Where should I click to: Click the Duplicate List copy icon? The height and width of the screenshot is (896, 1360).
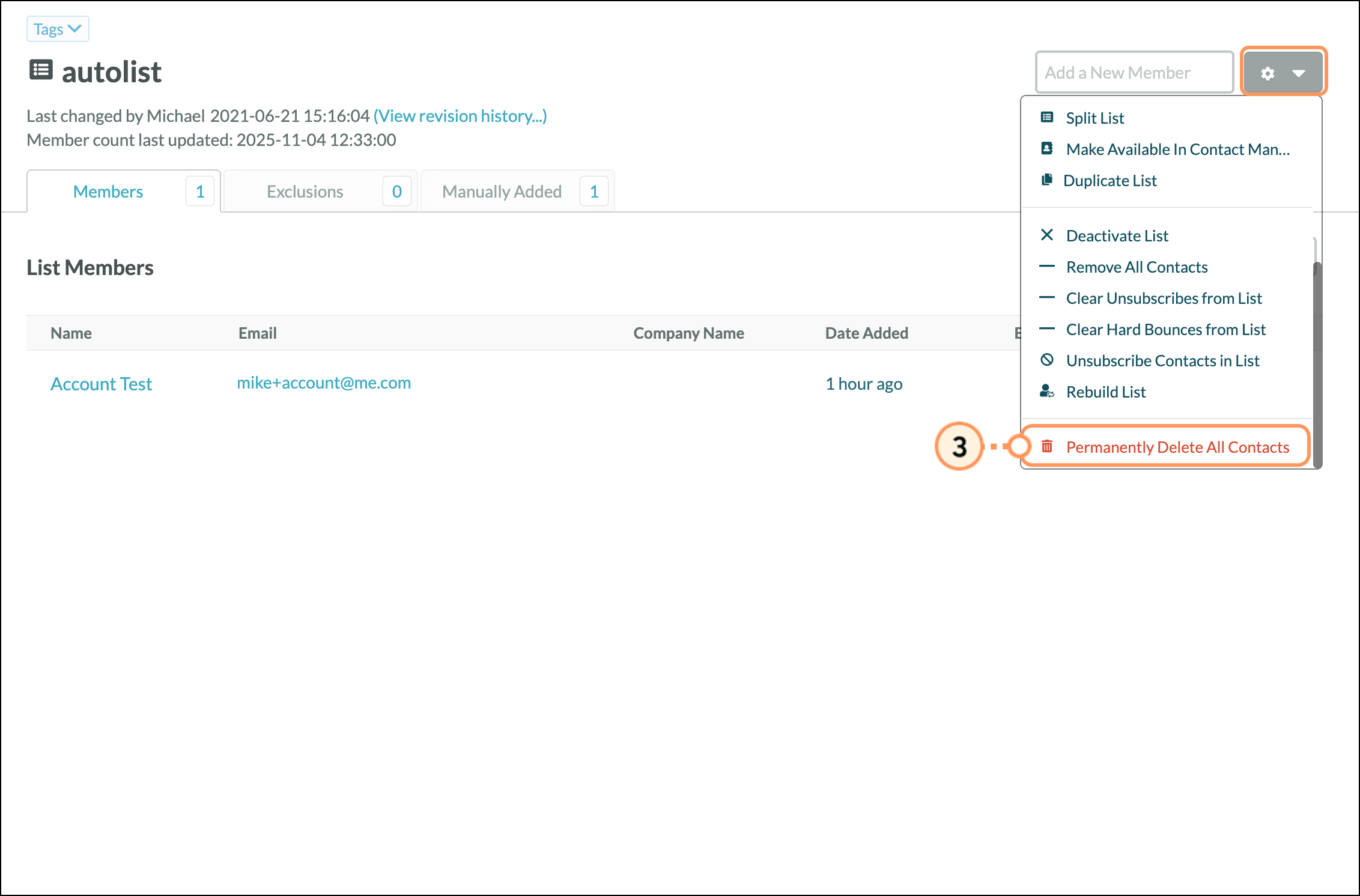[x=1046, y=180]
